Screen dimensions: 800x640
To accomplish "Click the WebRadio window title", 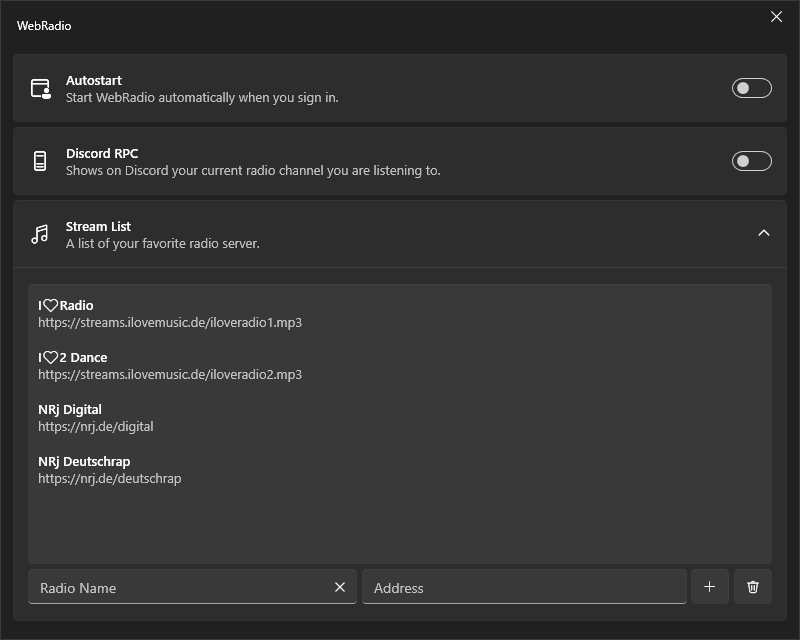I will (x=44, y=25).
